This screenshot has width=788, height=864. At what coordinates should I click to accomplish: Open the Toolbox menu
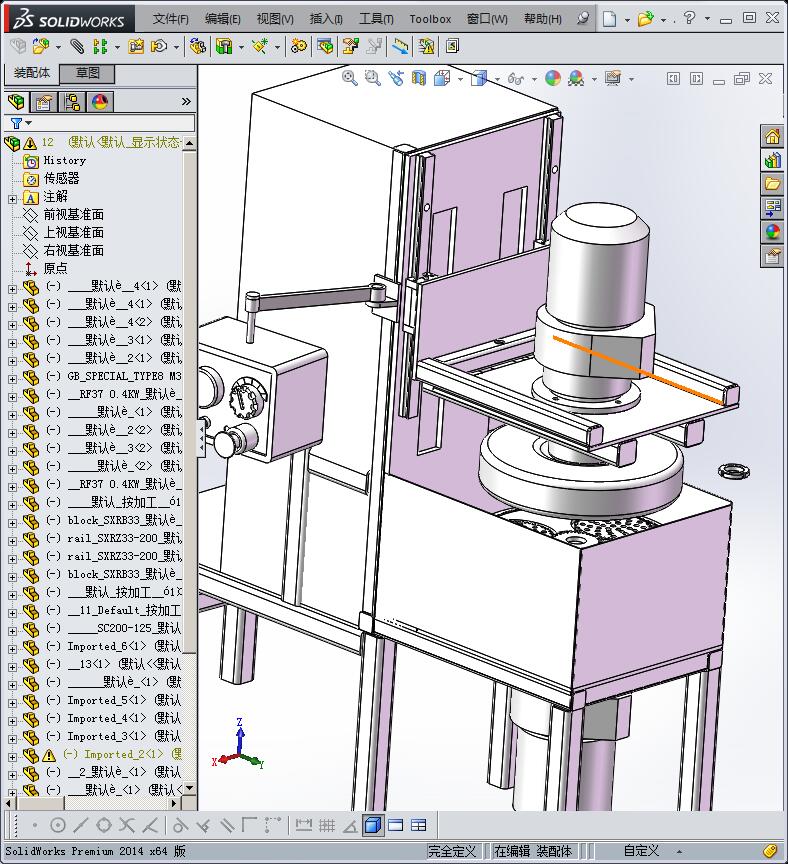430,19
